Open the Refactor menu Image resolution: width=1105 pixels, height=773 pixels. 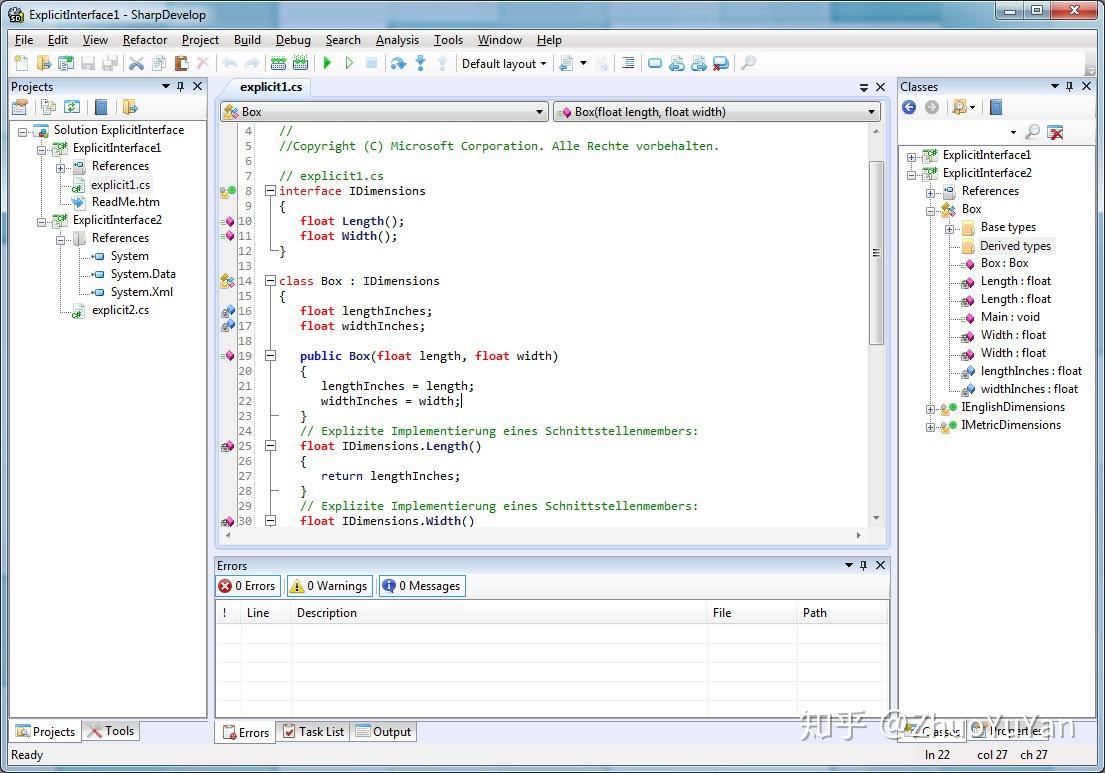pos(144,40)
